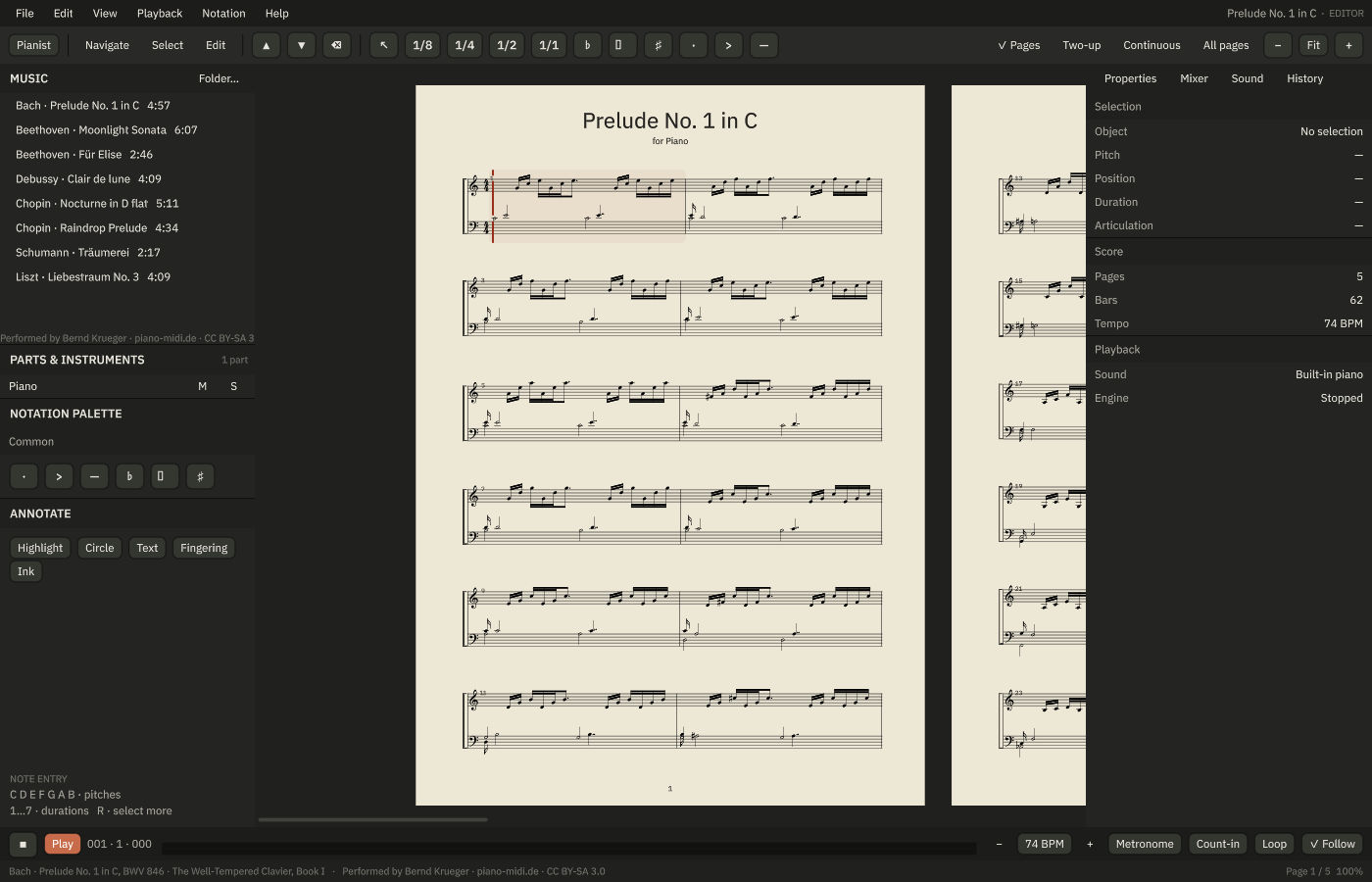Click the stop square button
This screenshot has width=1372, height=882.
[23, 844]
